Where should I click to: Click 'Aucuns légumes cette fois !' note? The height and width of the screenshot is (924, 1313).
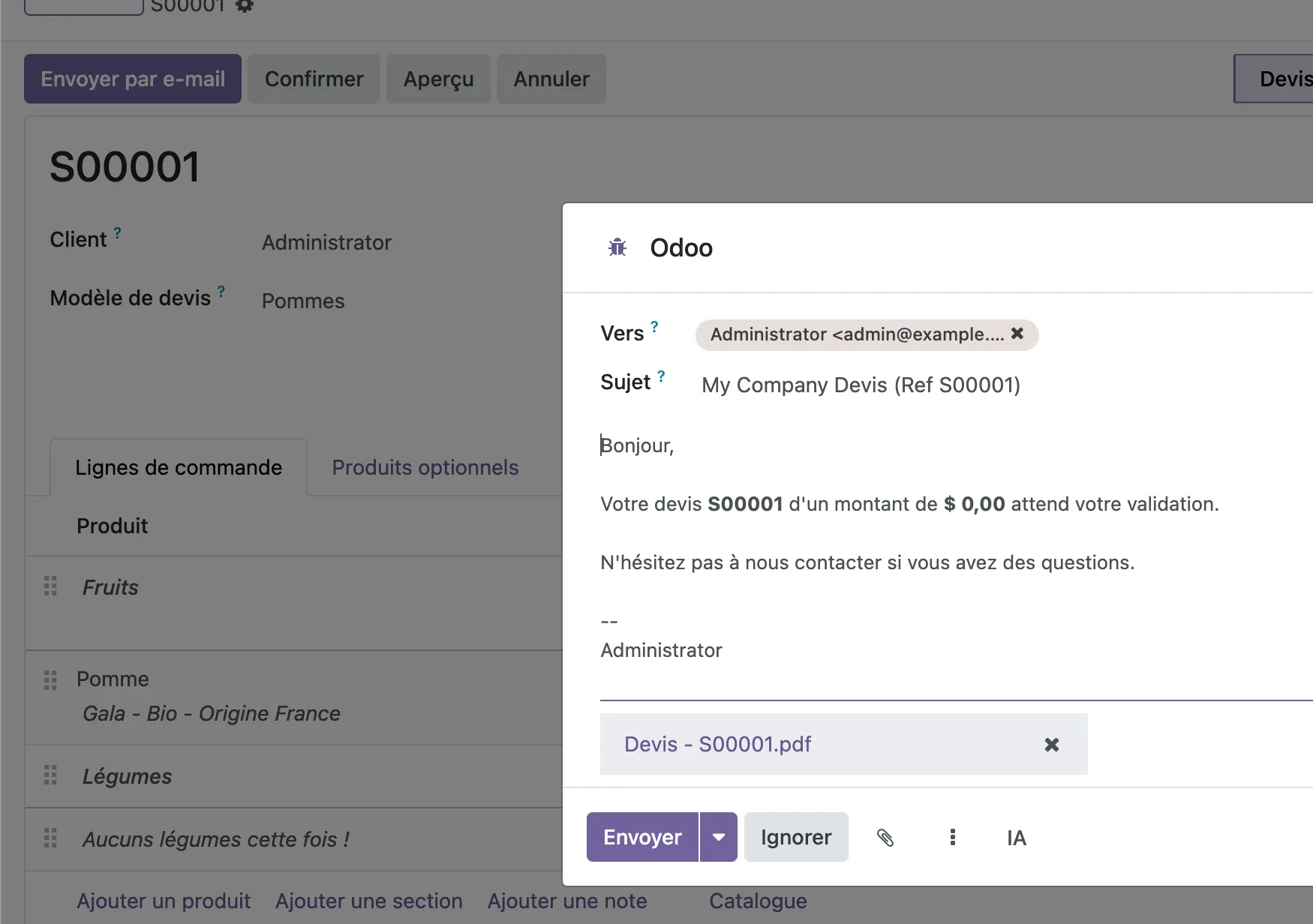click(216, 839)
